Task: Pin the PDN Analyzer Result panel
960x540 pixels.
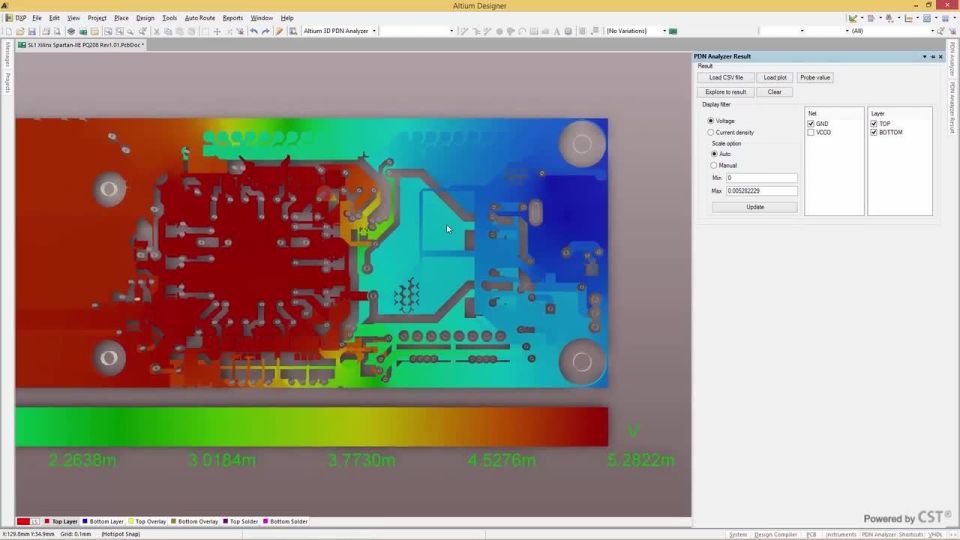Action: tap(932, 56)
